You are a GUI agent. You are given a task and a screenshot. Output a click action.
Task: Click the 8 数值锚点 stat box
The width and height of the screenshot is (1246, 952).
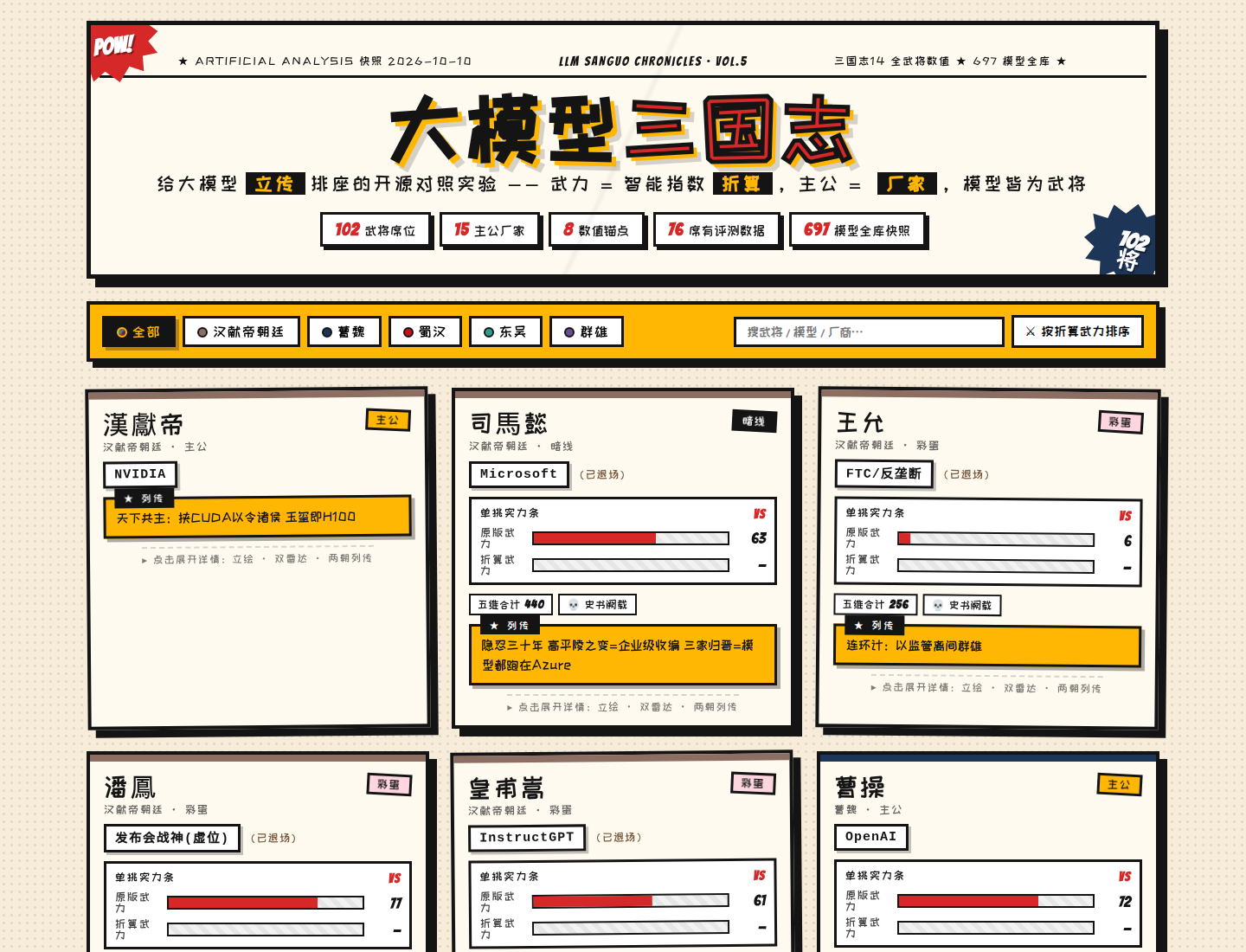596,230
